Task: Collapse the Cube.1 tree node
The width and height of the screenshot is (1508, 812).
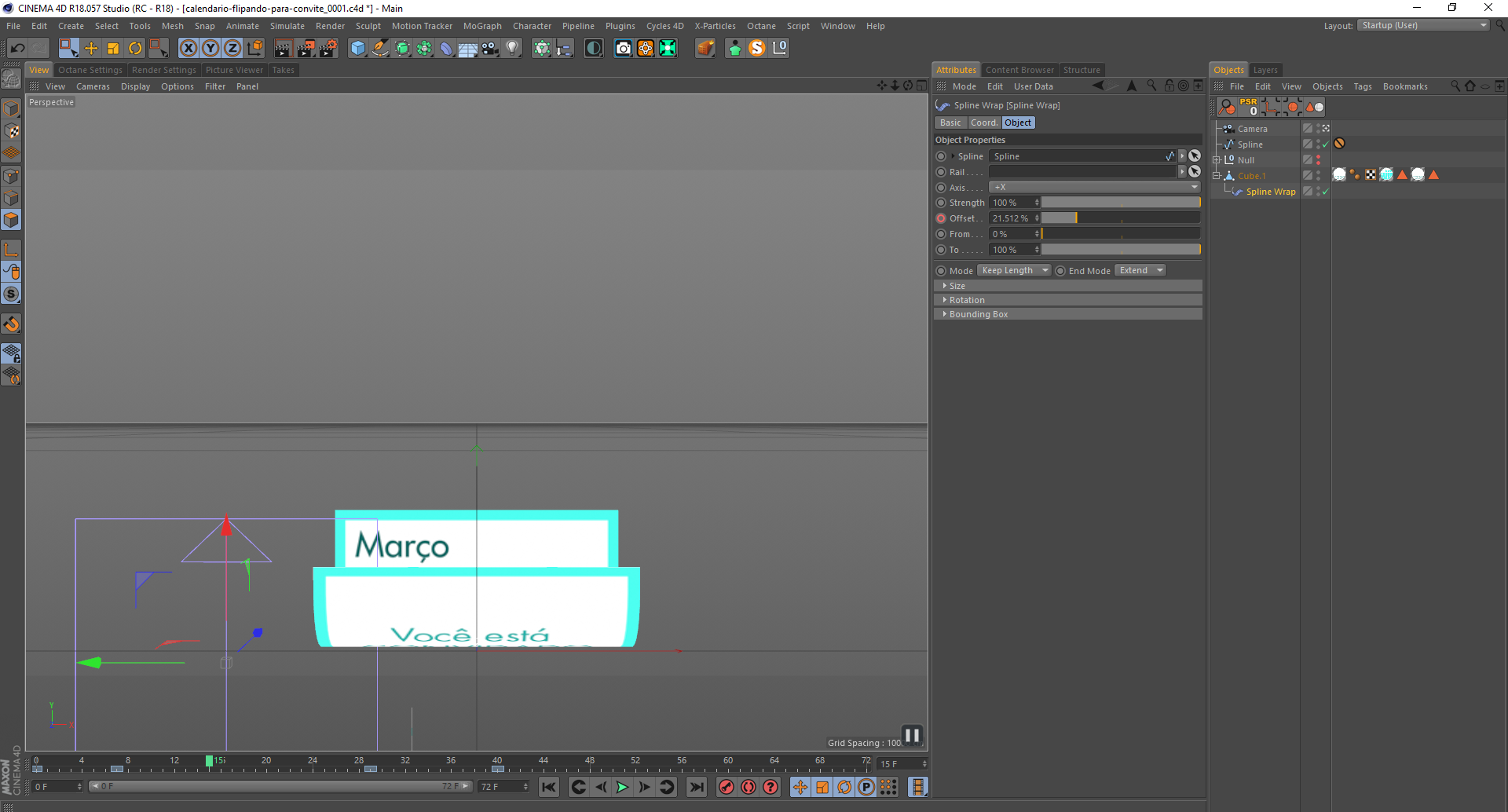Action: [x=1217, y=176]
